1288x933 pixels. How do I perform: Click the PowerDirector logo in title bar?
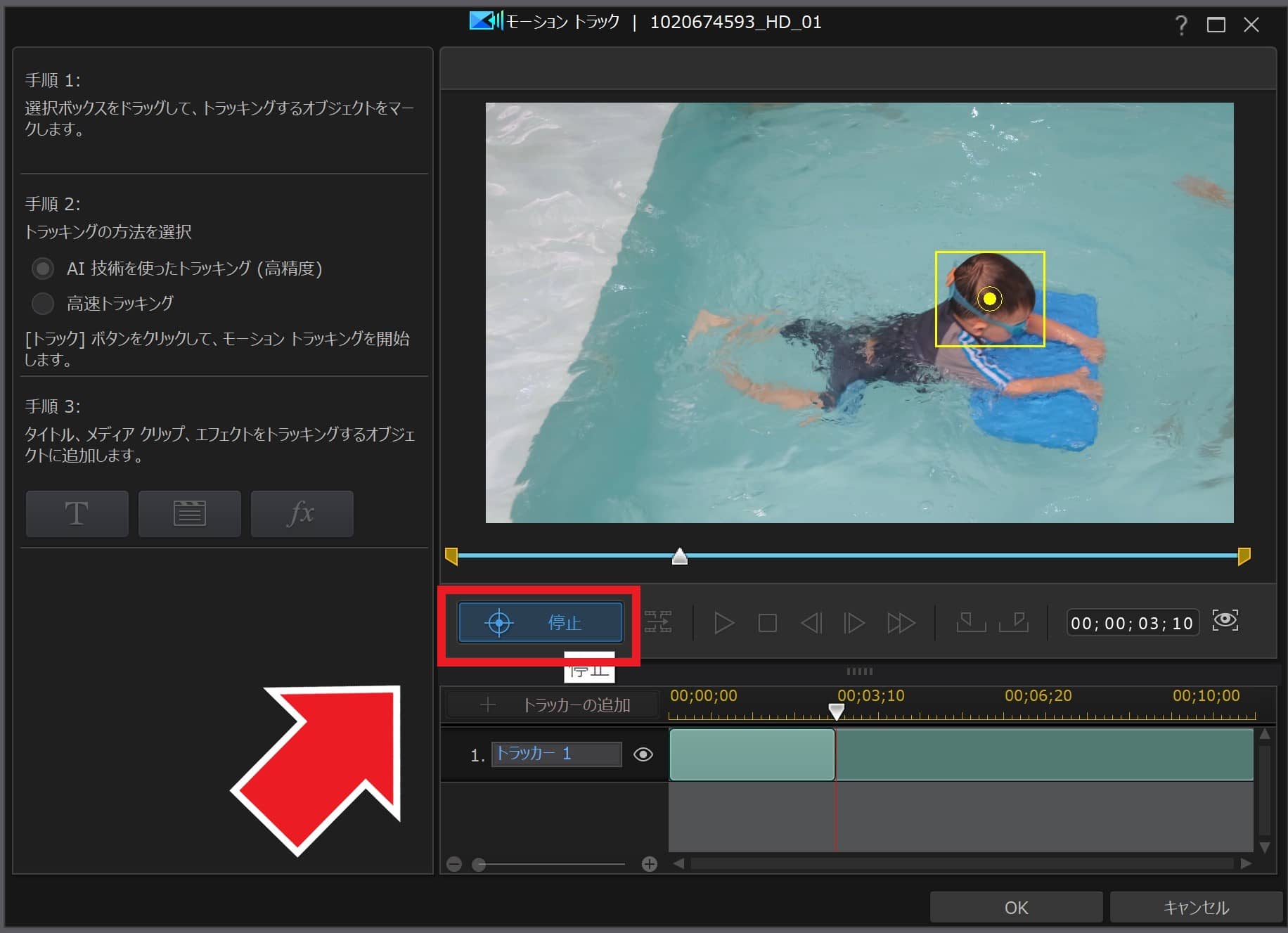coord(486,21)
